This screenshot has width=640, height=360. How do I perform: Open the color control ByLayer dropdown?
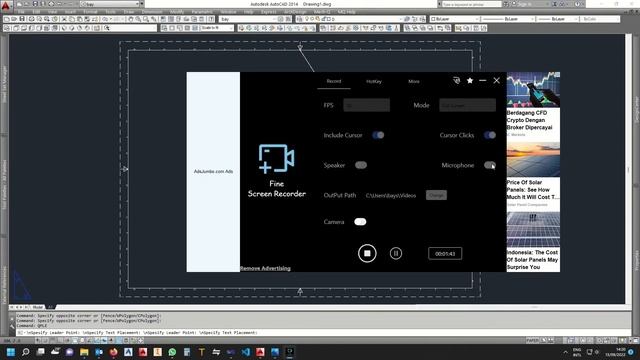454,19
